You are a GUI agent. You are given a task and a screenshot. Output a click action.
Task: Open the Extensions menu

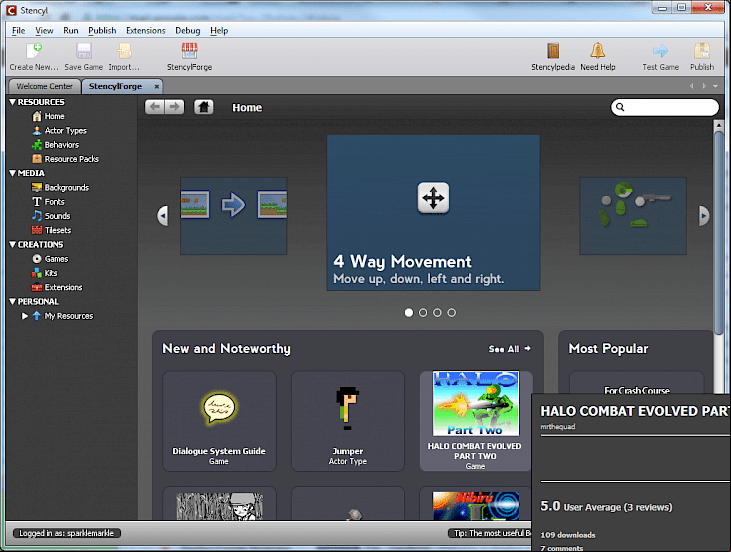click(x=145, y=31)
